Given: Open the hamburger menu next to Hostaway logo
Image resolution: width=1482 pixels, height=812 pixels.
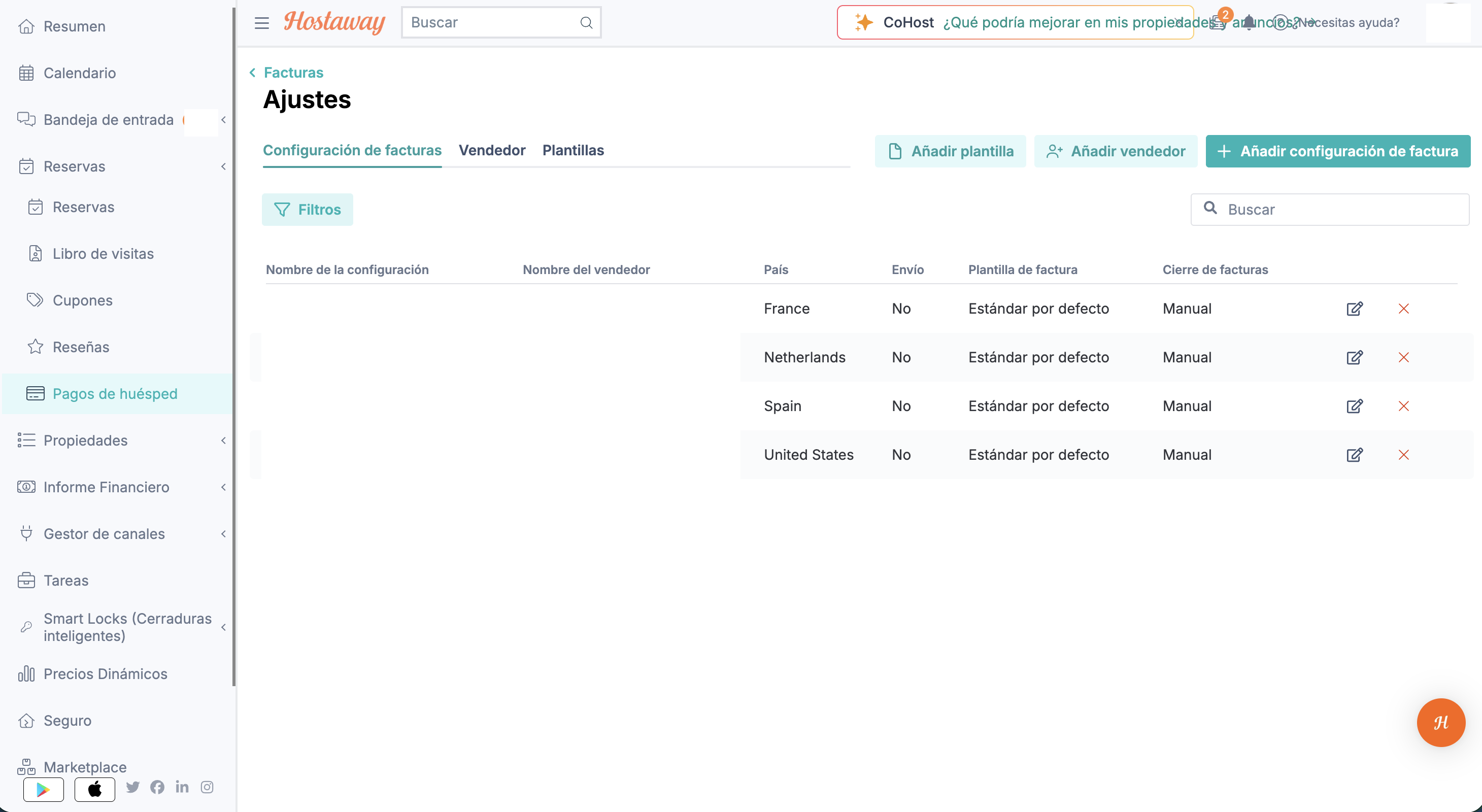Looking at the screenshot, I should (x=262, y=23).
